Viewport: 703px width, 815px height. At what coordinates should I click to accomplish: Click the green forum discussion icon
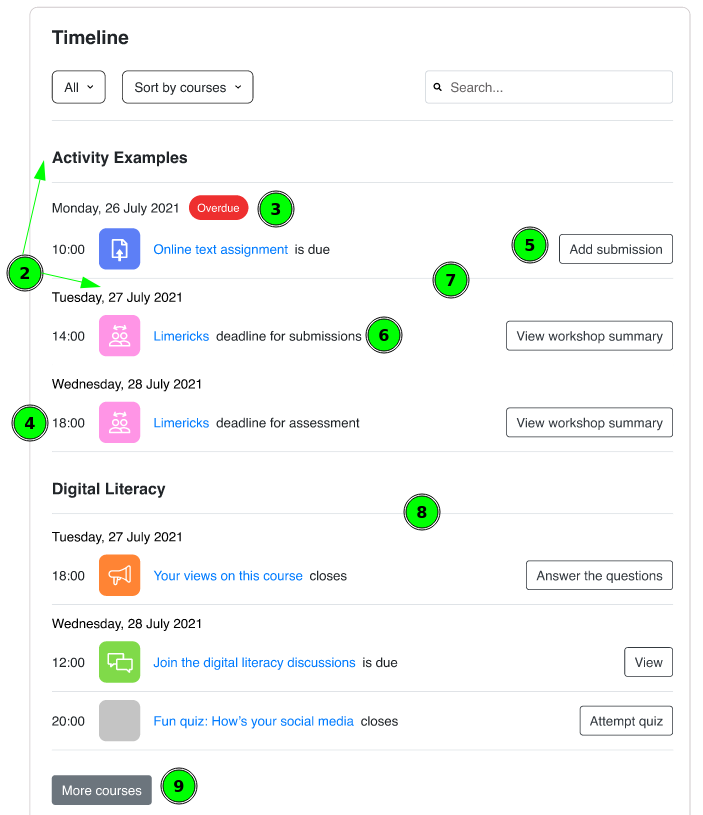coord(120,662)
